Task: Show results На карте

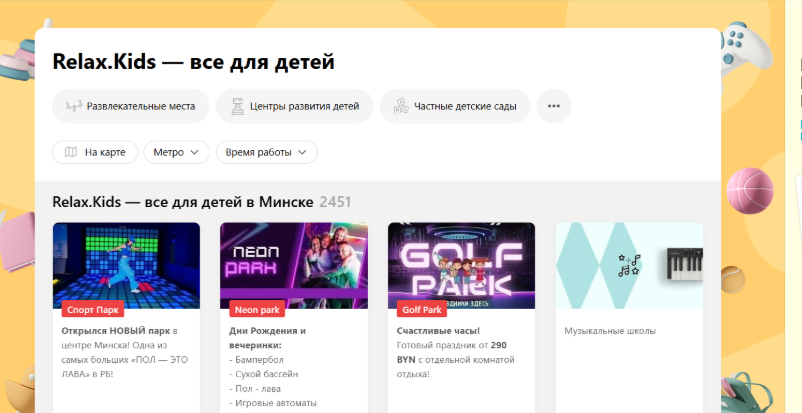Action: 95,152
